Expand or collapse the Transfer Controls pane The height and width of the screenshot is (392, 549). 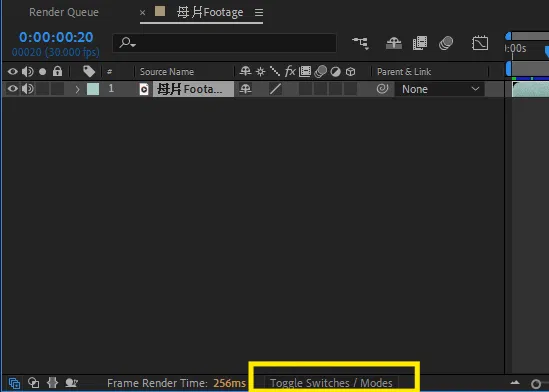[x=33, y=383]
